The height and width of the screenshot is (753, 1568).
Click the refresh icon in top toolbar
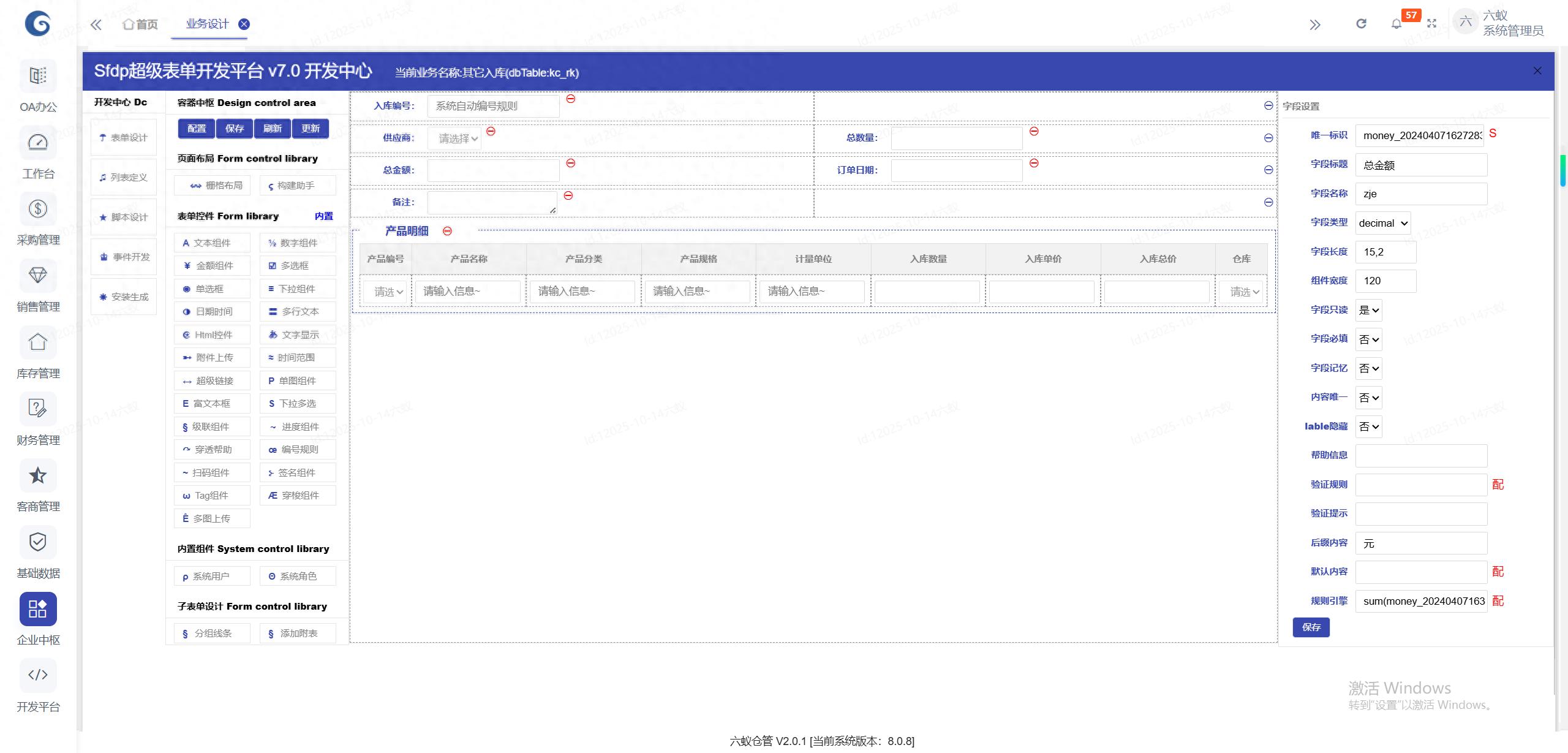click(1361, 24)
